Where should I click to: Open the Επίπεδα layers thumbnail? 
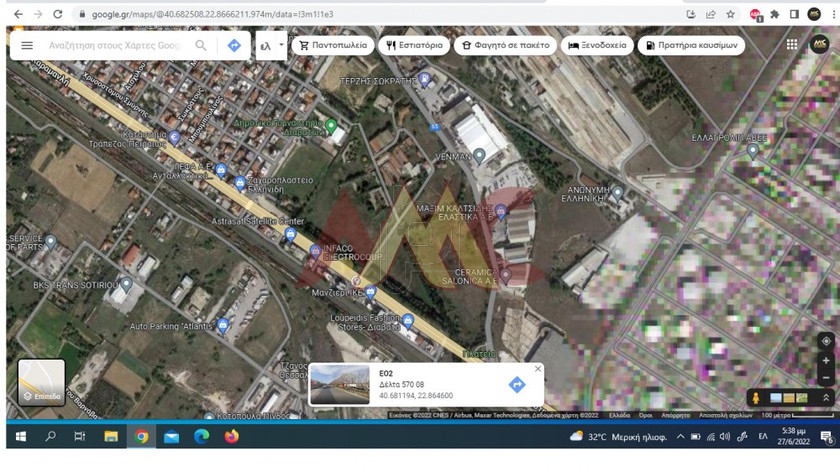coord(42,383)
